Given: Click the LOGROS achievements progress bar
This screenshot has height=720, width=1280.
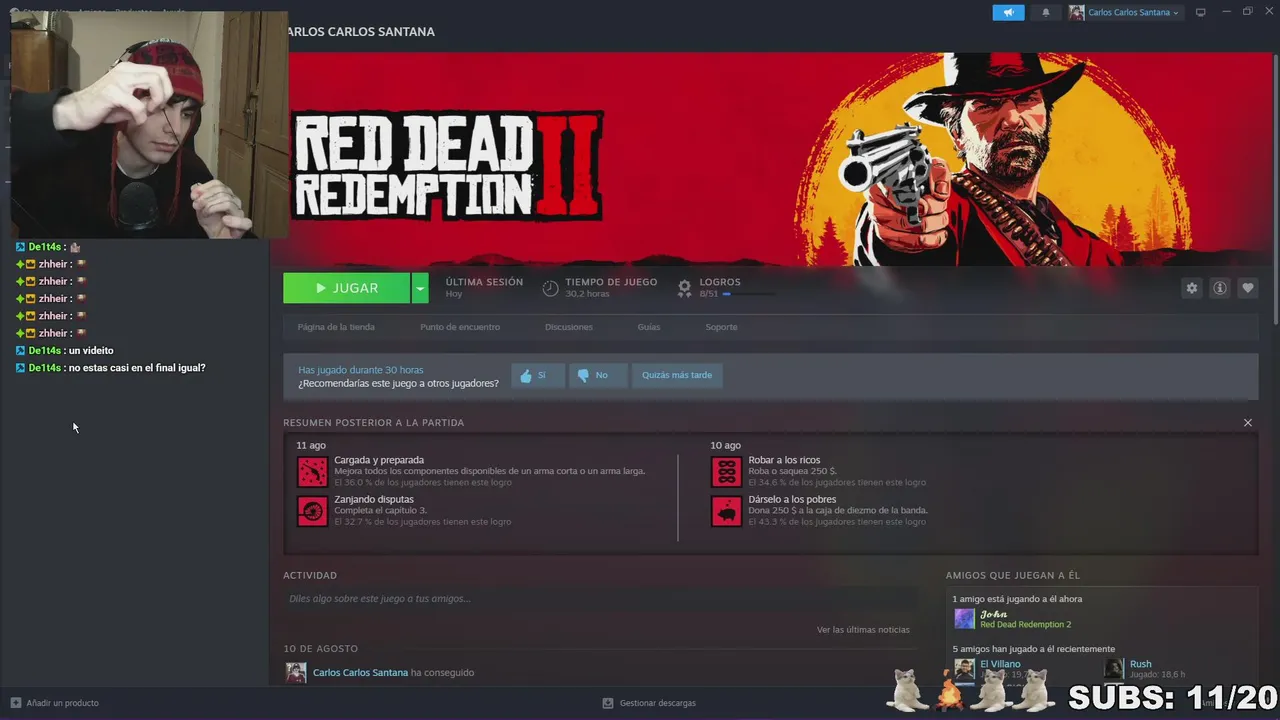Looking at the screenshot, I should click(748, 294).
